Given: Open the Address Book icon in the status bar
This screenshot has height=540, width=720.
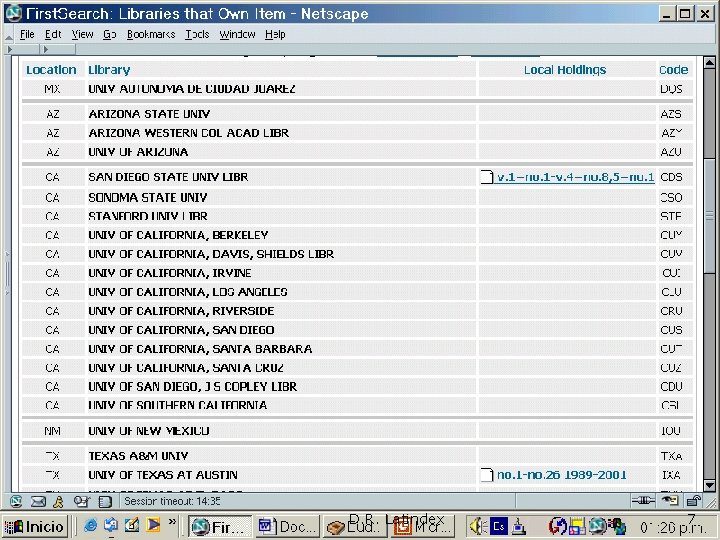Looking at the screenshot, I should pyautogui.click(x=106, y=501).
